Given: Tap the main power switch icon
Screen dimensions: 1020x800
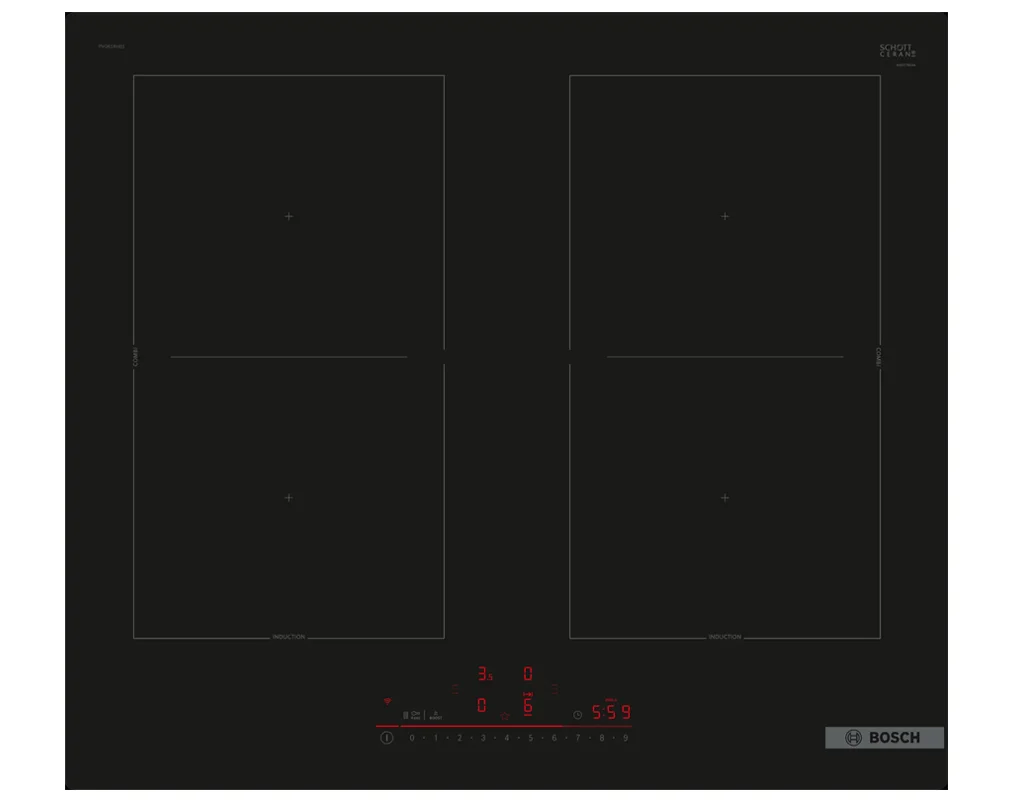Looking at the screenshot, I should (x=386, y=738).
